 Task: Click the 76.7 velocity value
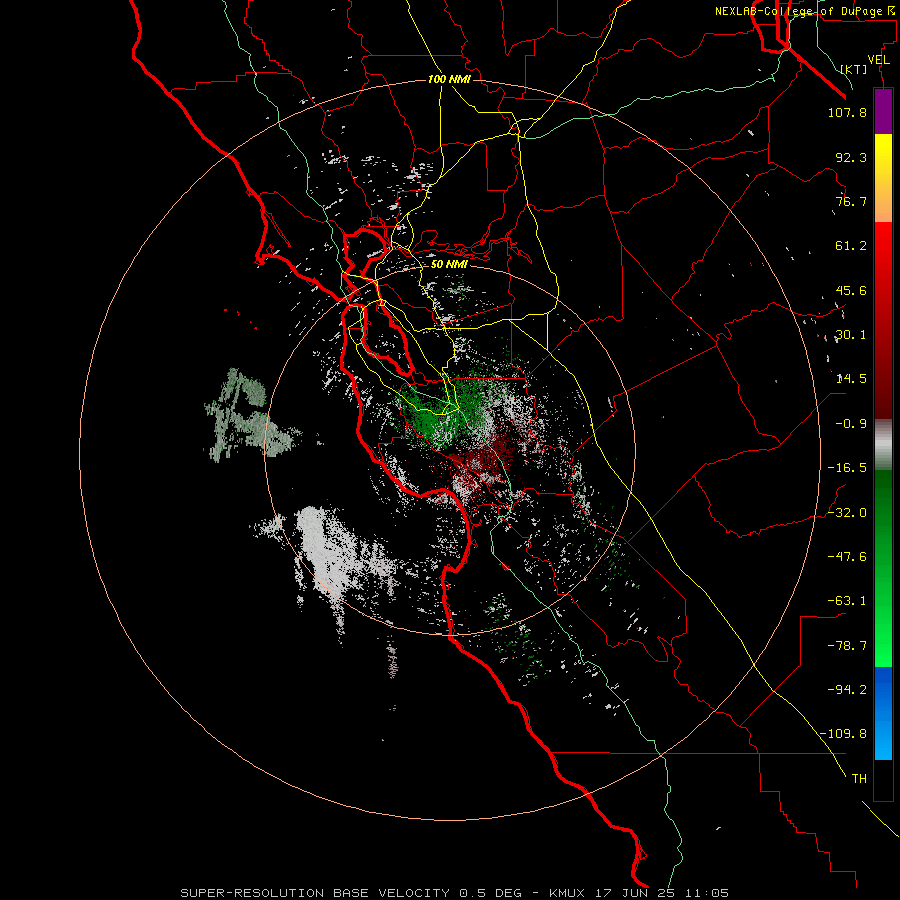click(x=851, y=201)
